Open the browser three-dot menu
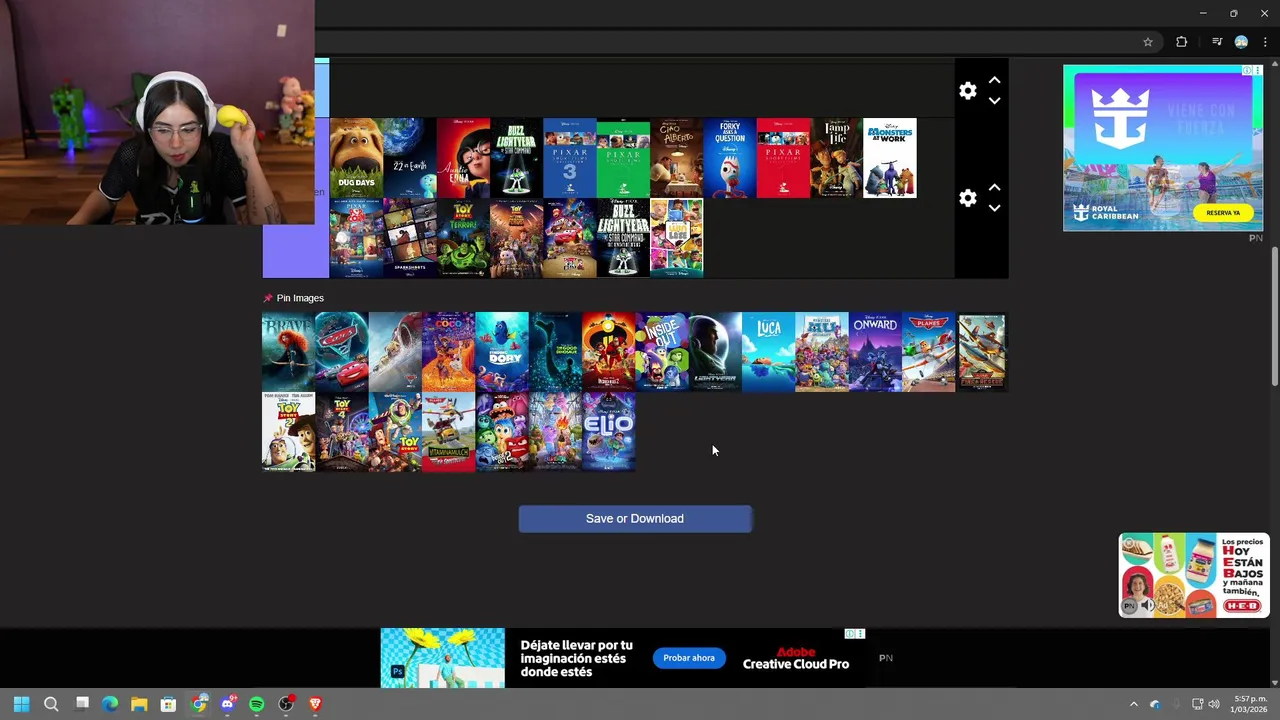Screen dimensions: 1280x720 pos(1265,42)
